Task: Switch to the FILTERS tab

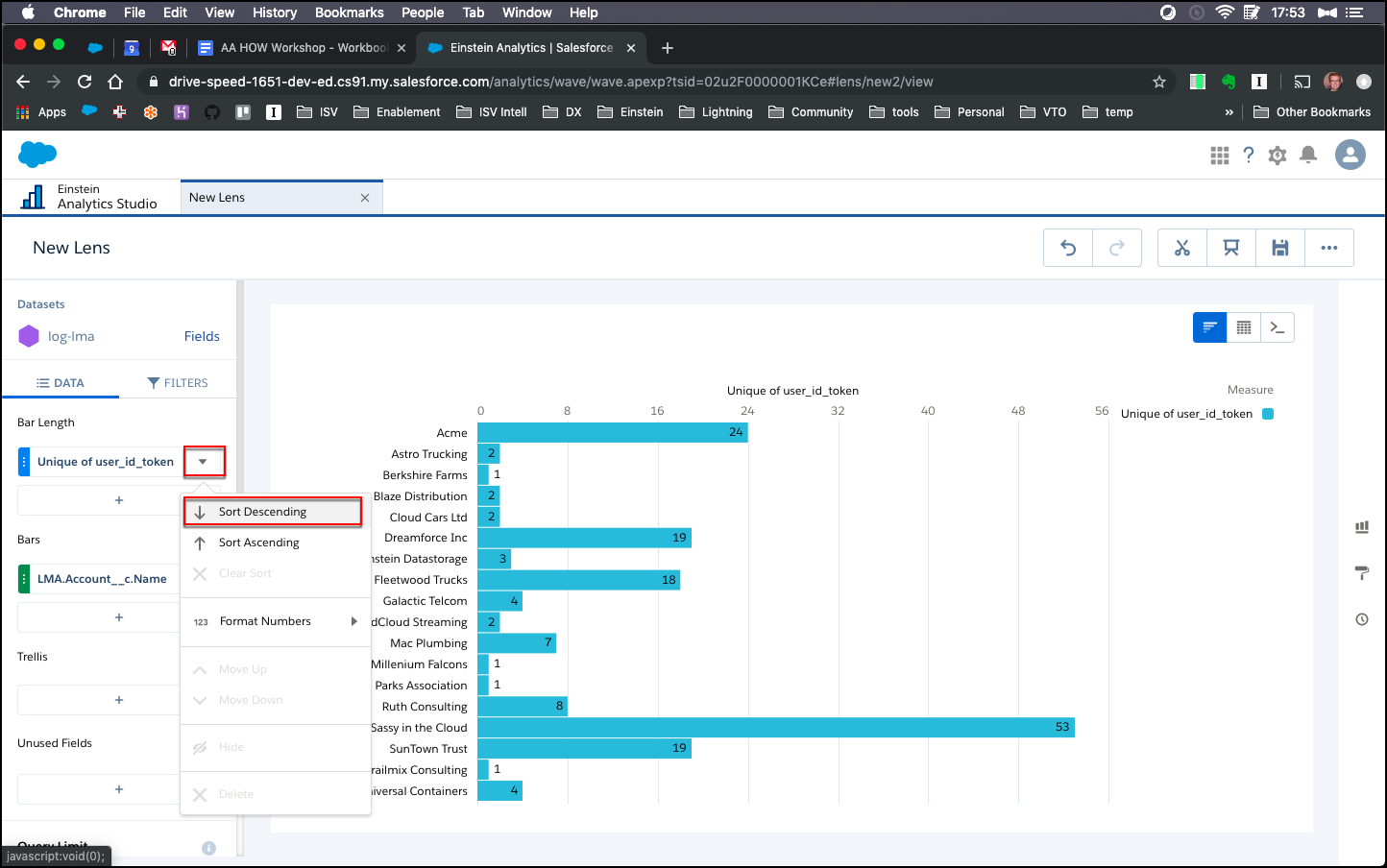Action: click(178, 383)
